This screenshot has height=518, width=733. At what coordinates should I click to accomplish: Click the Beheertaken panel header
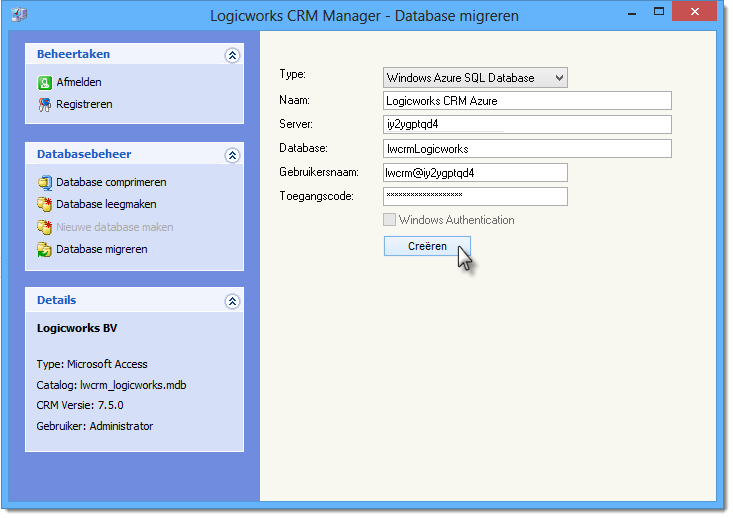(134, 54)
